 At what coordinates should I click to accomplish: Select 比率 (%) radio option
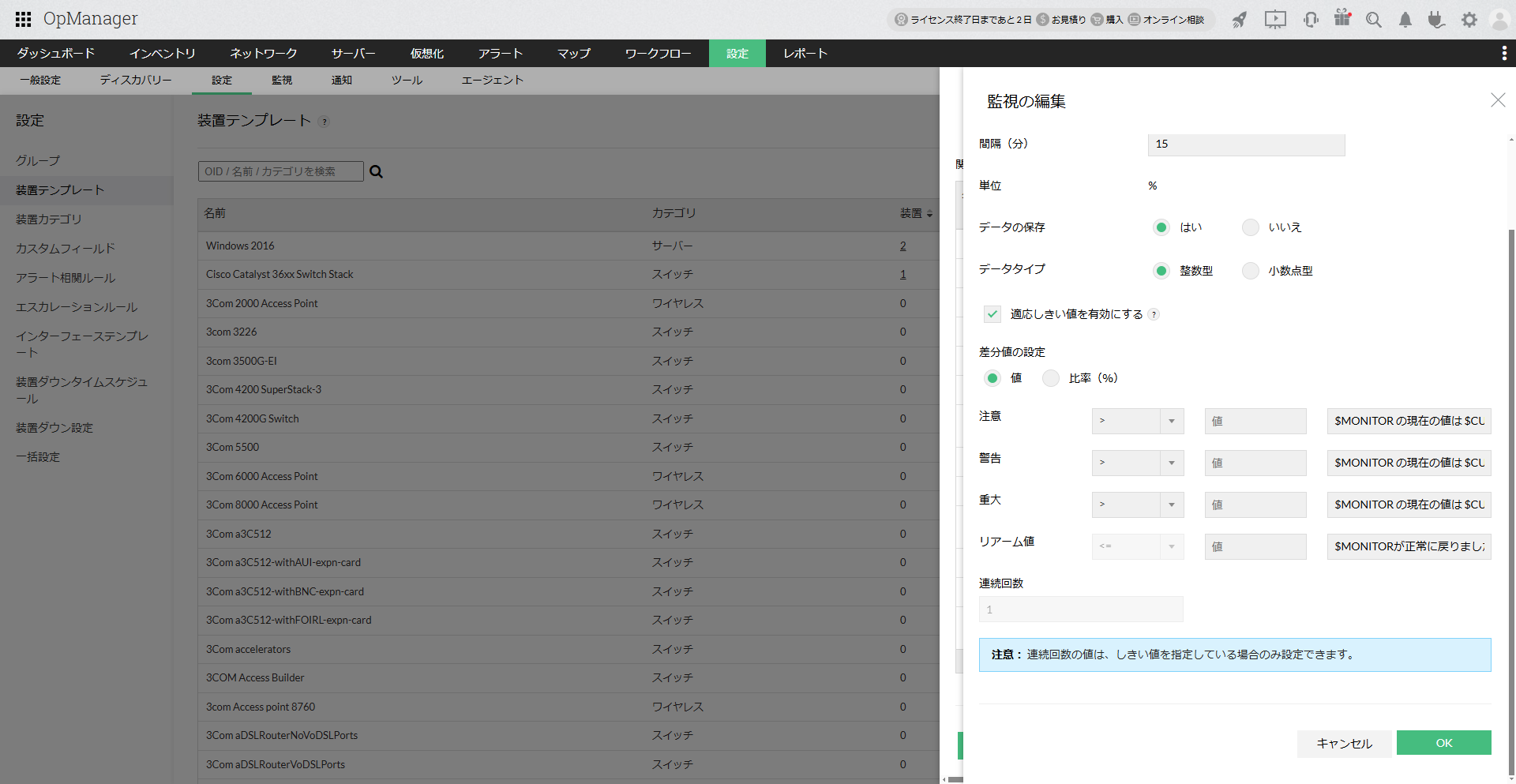pos(1051,378)
